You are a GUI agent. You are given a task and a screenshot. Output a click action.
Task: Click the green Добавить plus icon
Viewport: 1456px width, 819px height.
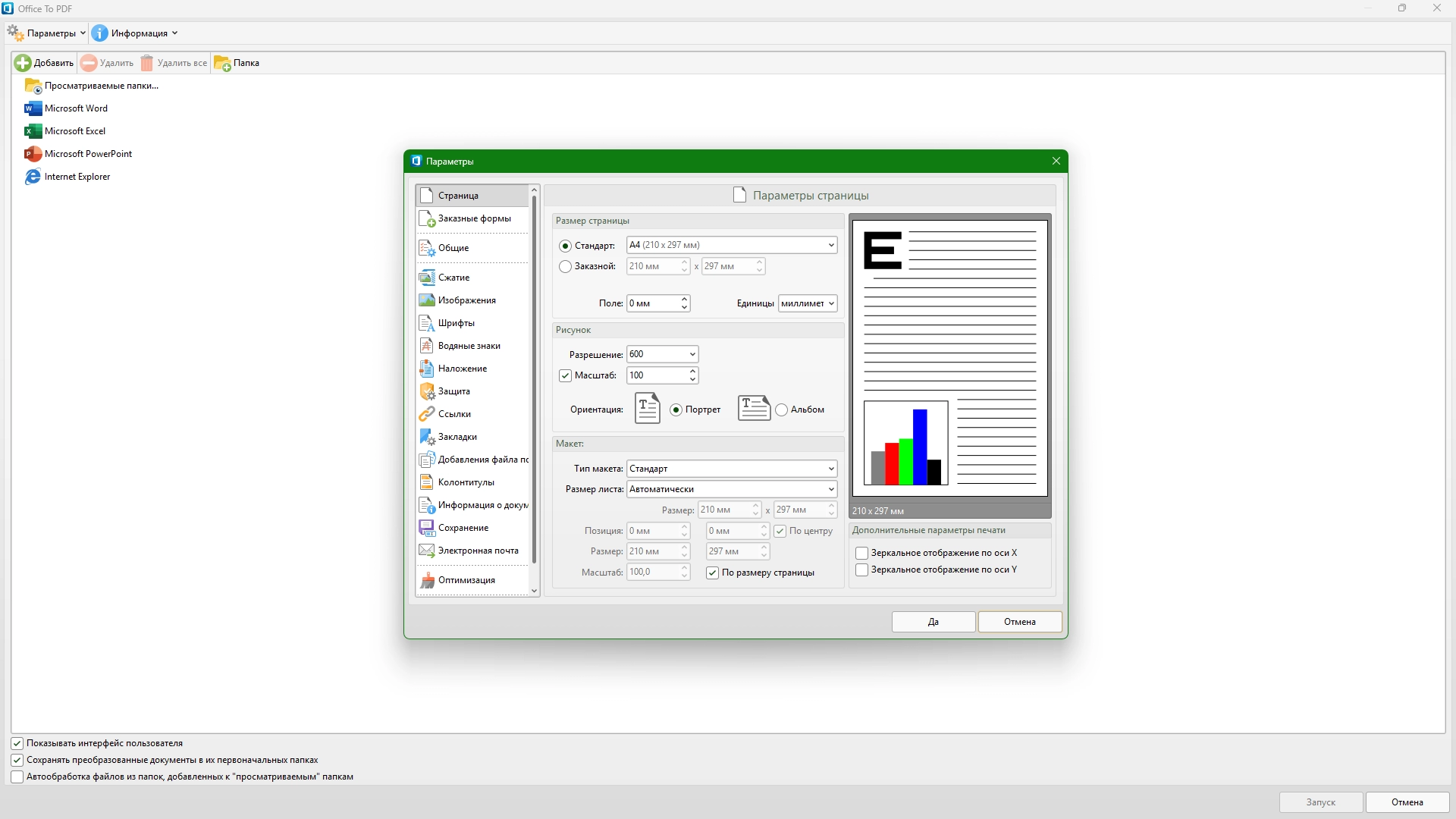[x=23, y=63]
